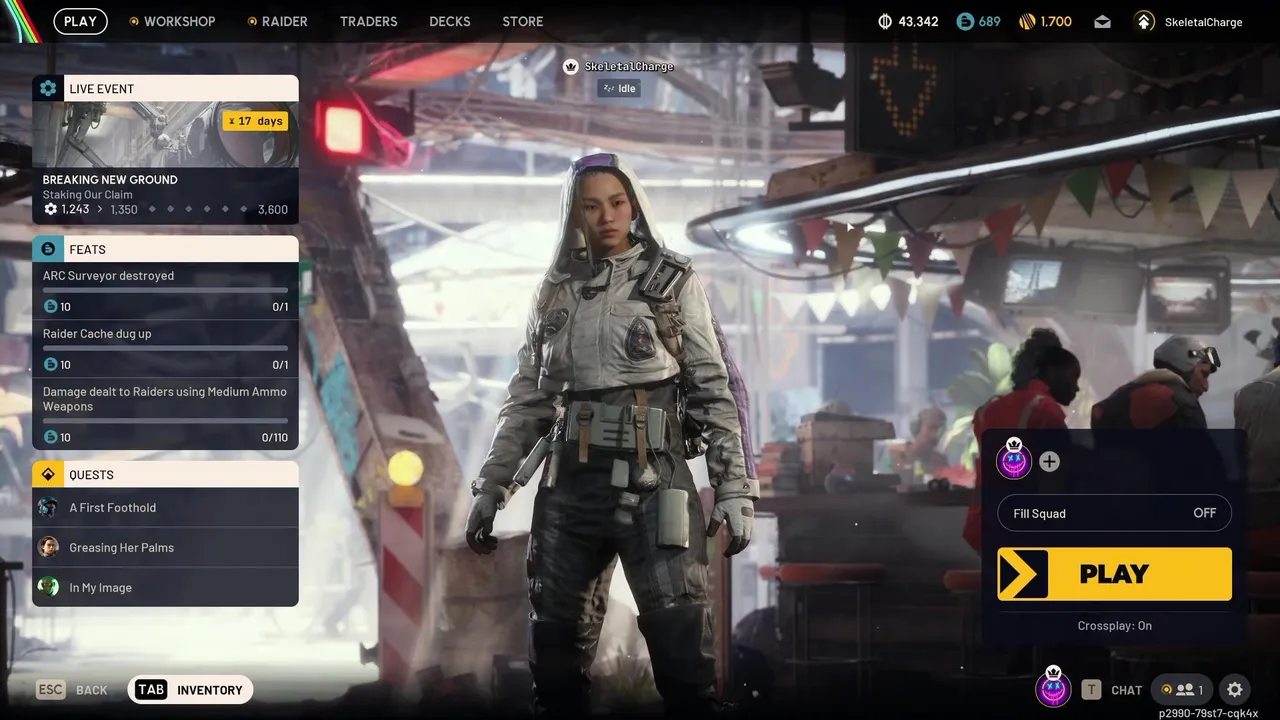
Task: Click the Feats header icon
Action: point(48,249)
